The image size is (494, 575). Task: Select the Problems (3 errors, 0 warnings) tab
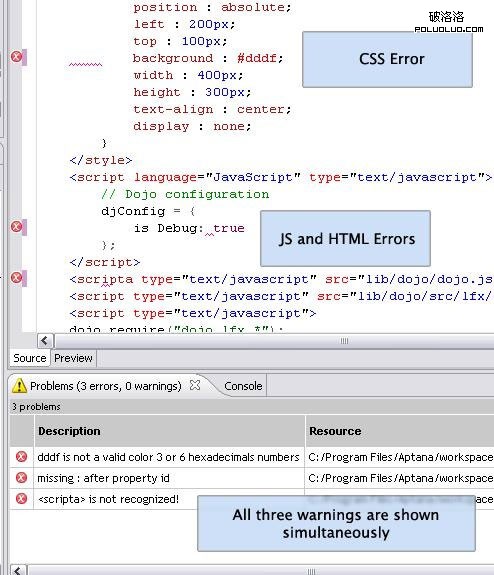pos(106,386)
